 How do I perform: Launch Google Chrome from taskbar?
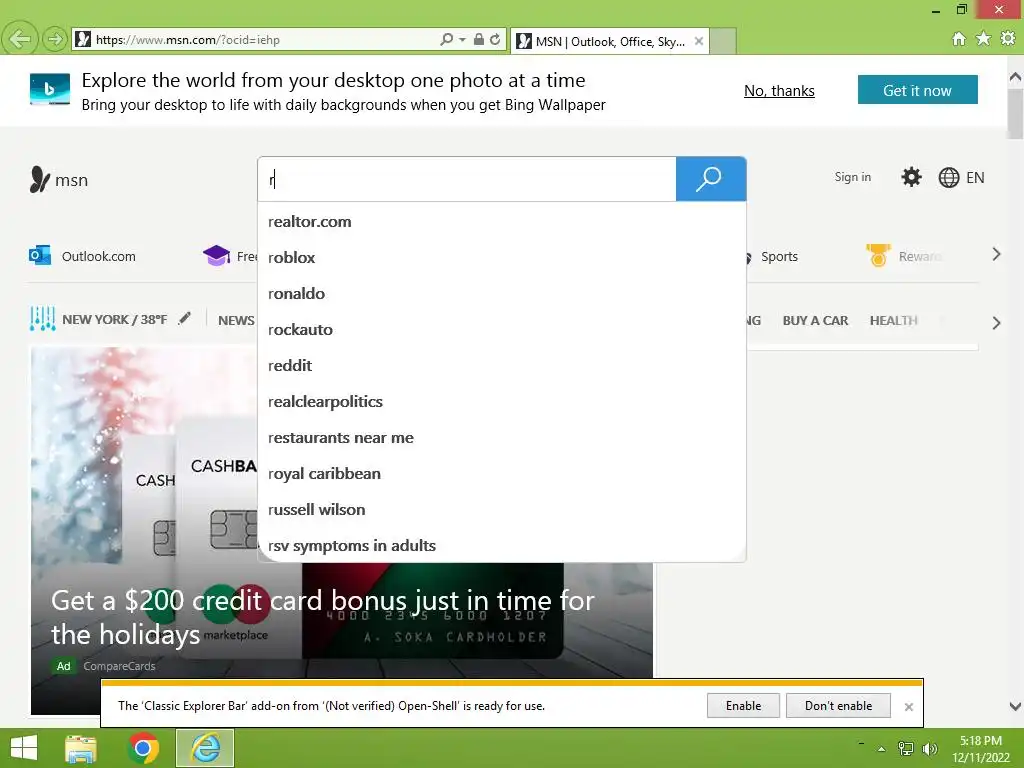[143, 748]
